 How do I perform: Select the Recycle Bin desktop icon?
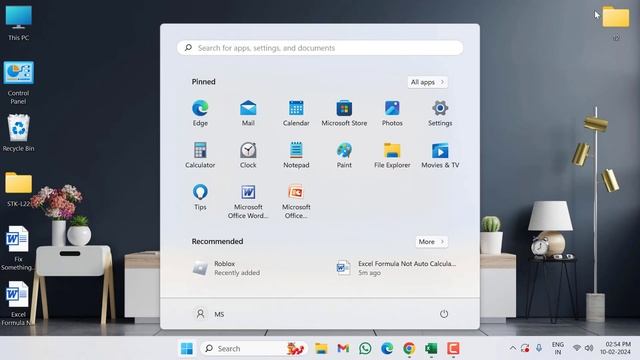click(x=18, y=133)
